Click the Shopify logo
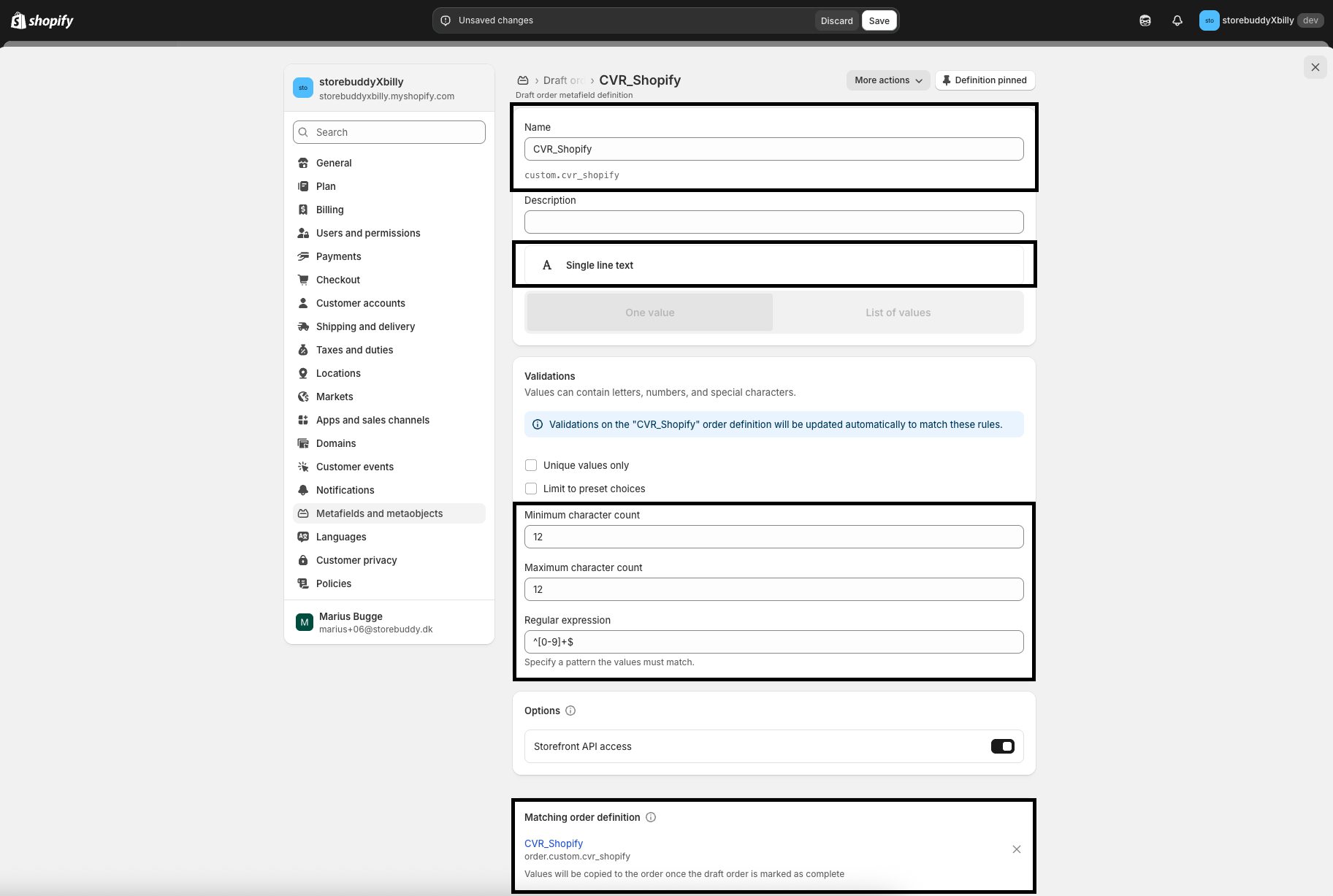The height and width of the screenshot is (896, 1333). [x=42, y=20]
